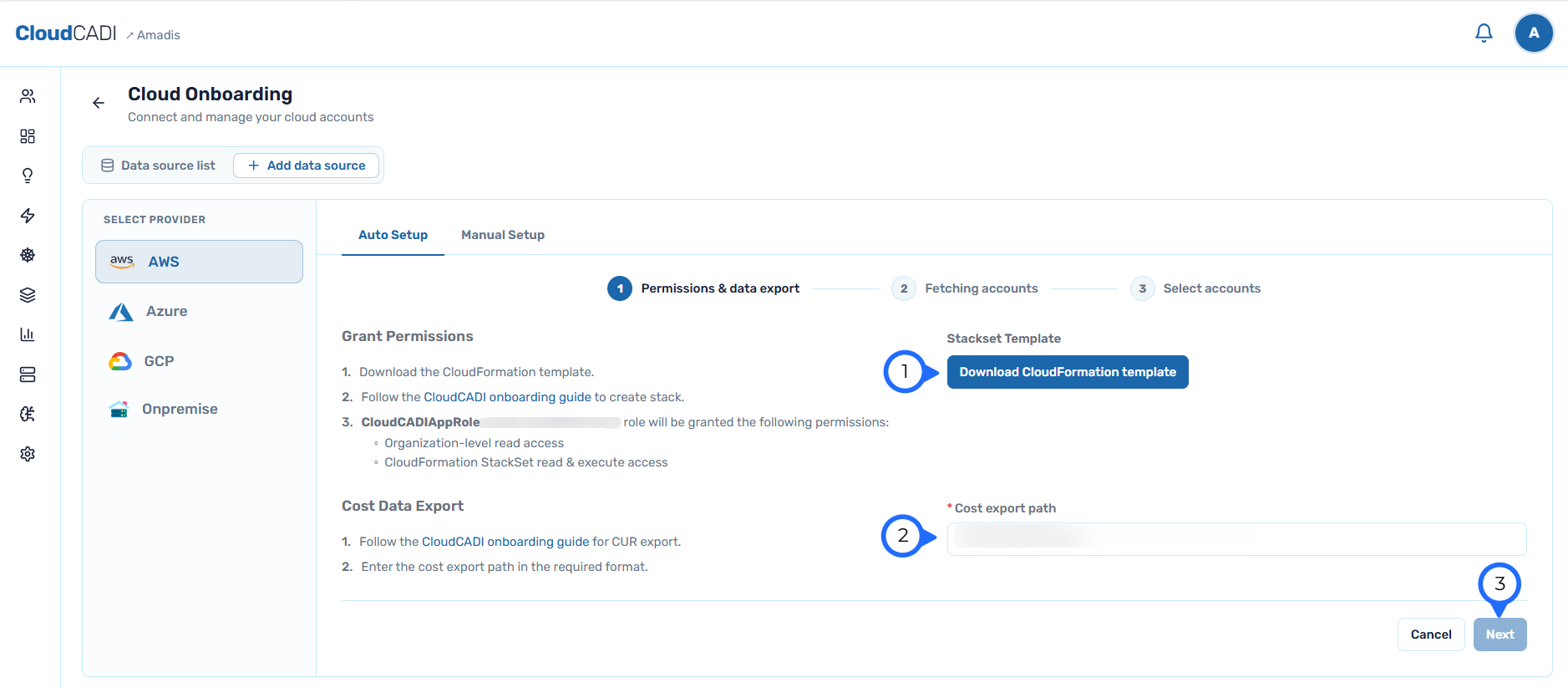Open the Add data source tab
The width and height of the screenshot is (1568, 688).
pos(306,166)
